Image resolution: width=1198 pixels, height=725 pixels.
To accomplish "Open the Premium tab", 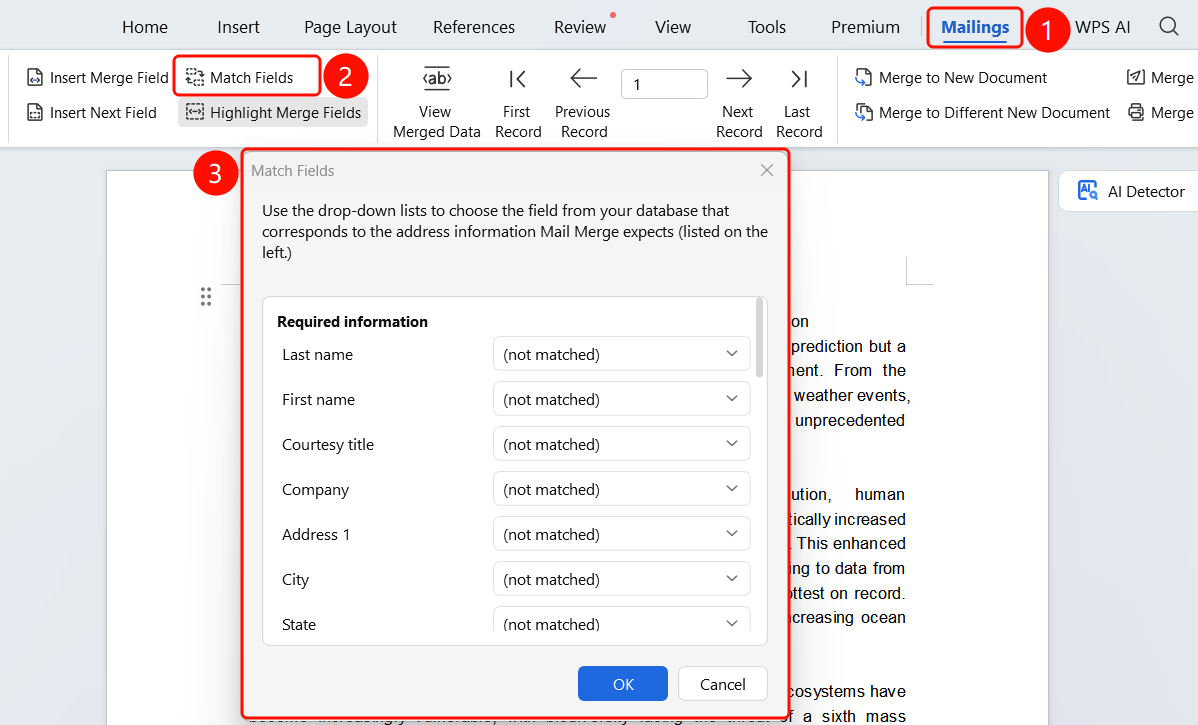I will [x=865, y=28].
